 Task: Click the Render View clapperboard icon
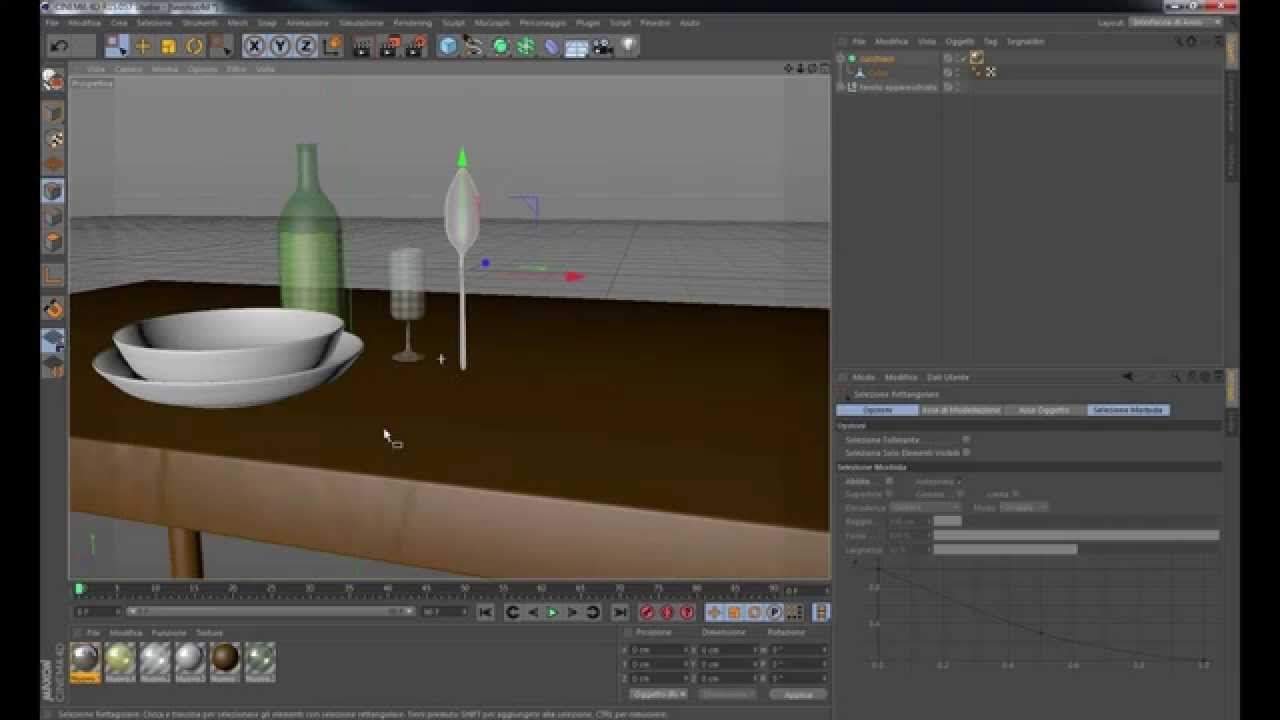362,46
